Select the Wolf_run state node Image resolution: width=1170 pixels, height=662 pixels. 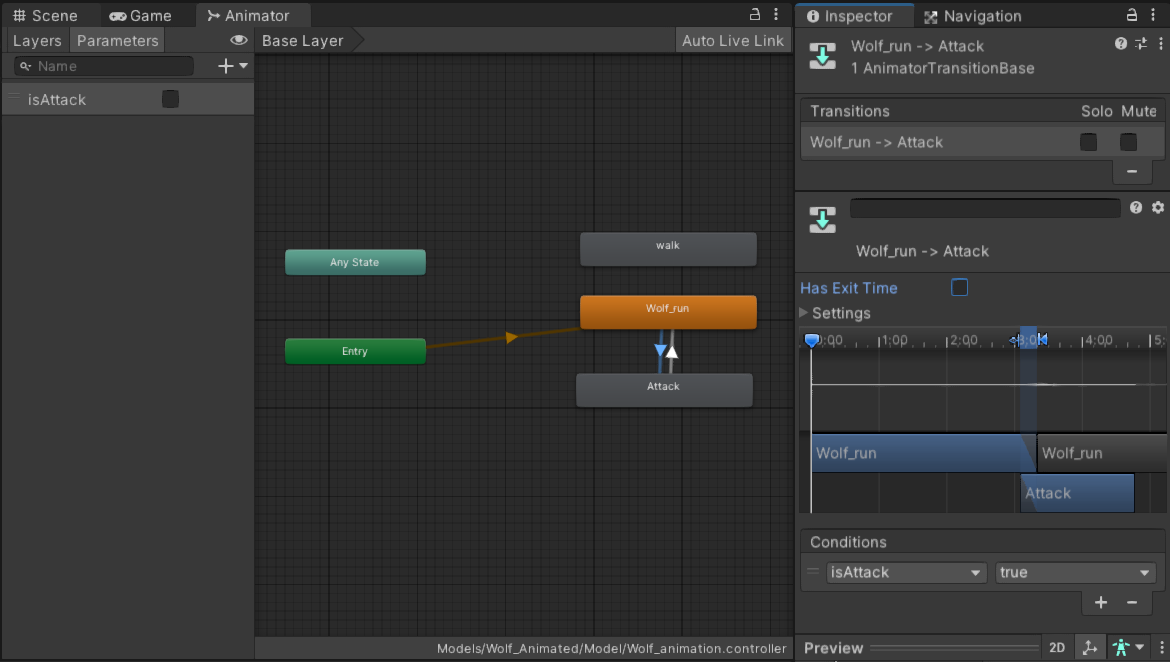pyautogui.click(x=668, y=312)
